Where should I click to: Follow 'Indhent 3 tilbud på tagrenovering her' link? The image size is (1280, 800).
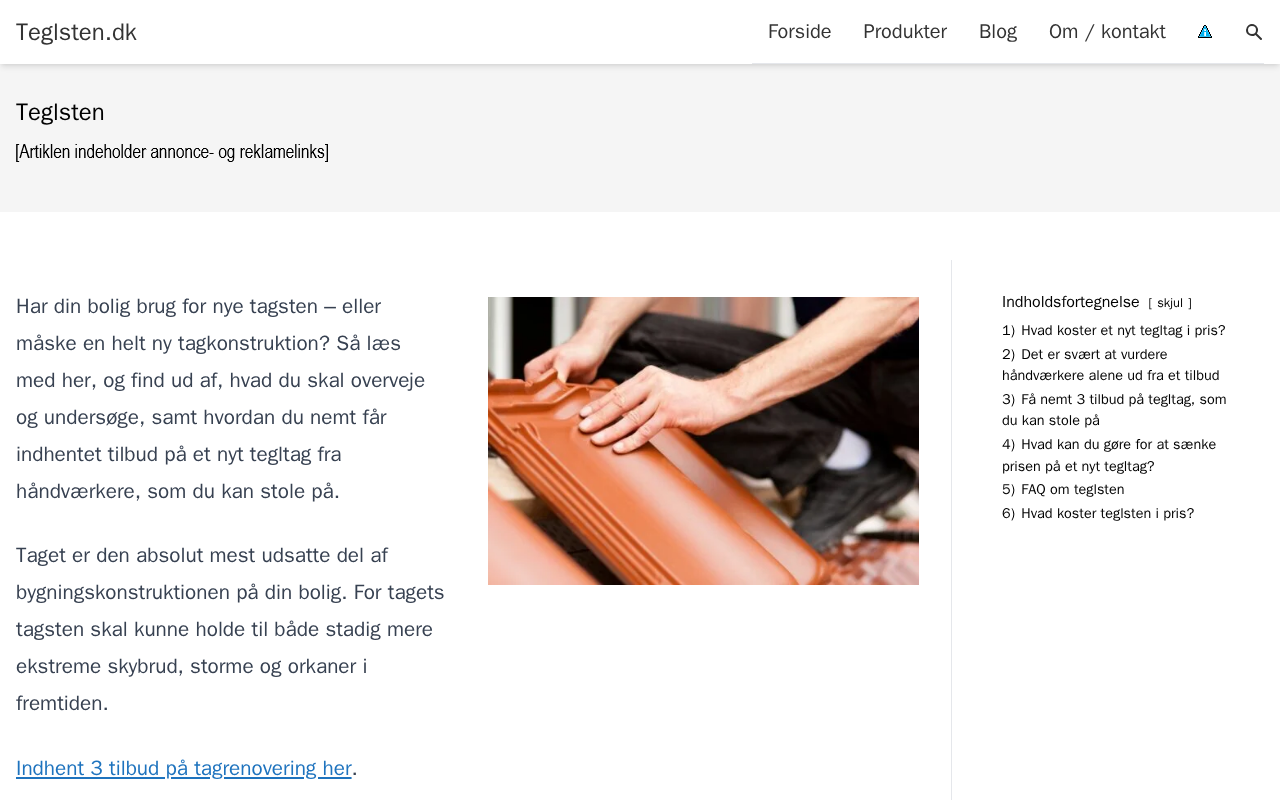(184, 768)
